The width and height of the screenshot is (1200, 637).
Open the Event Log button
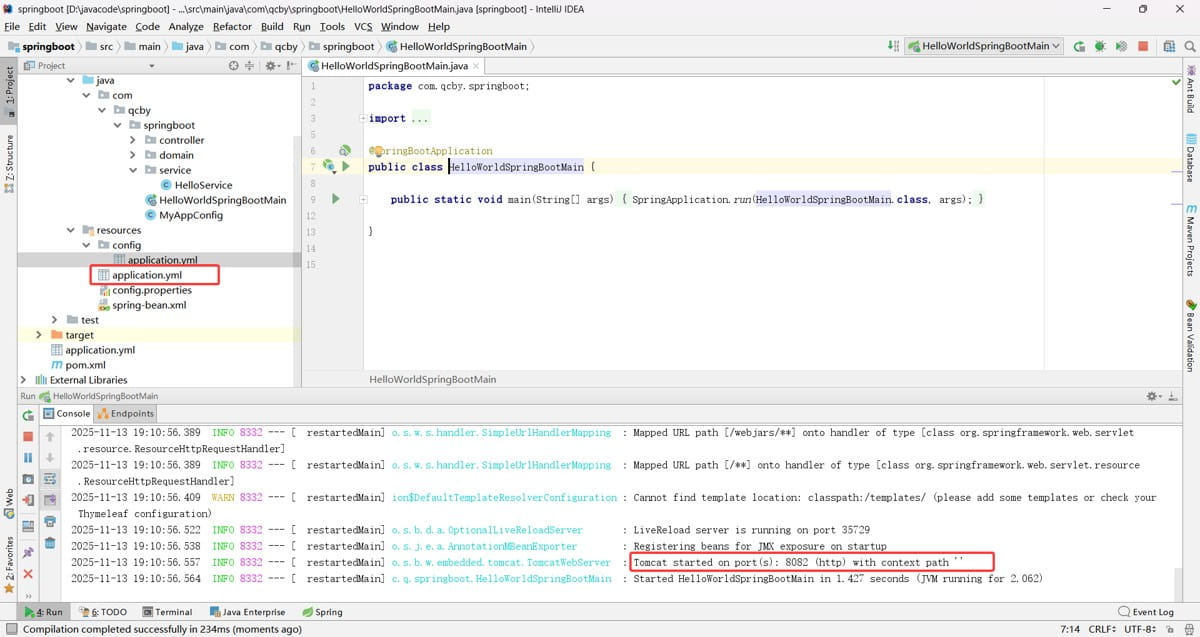[x=1146, y=612]
